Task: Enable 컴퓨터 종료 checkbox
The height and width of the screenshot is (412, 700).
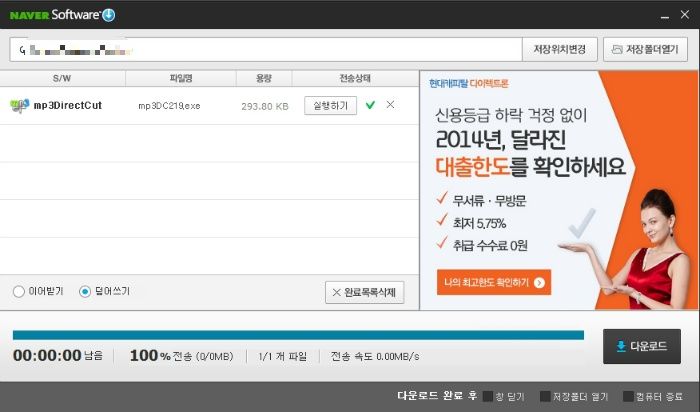Action: point(628,396)
